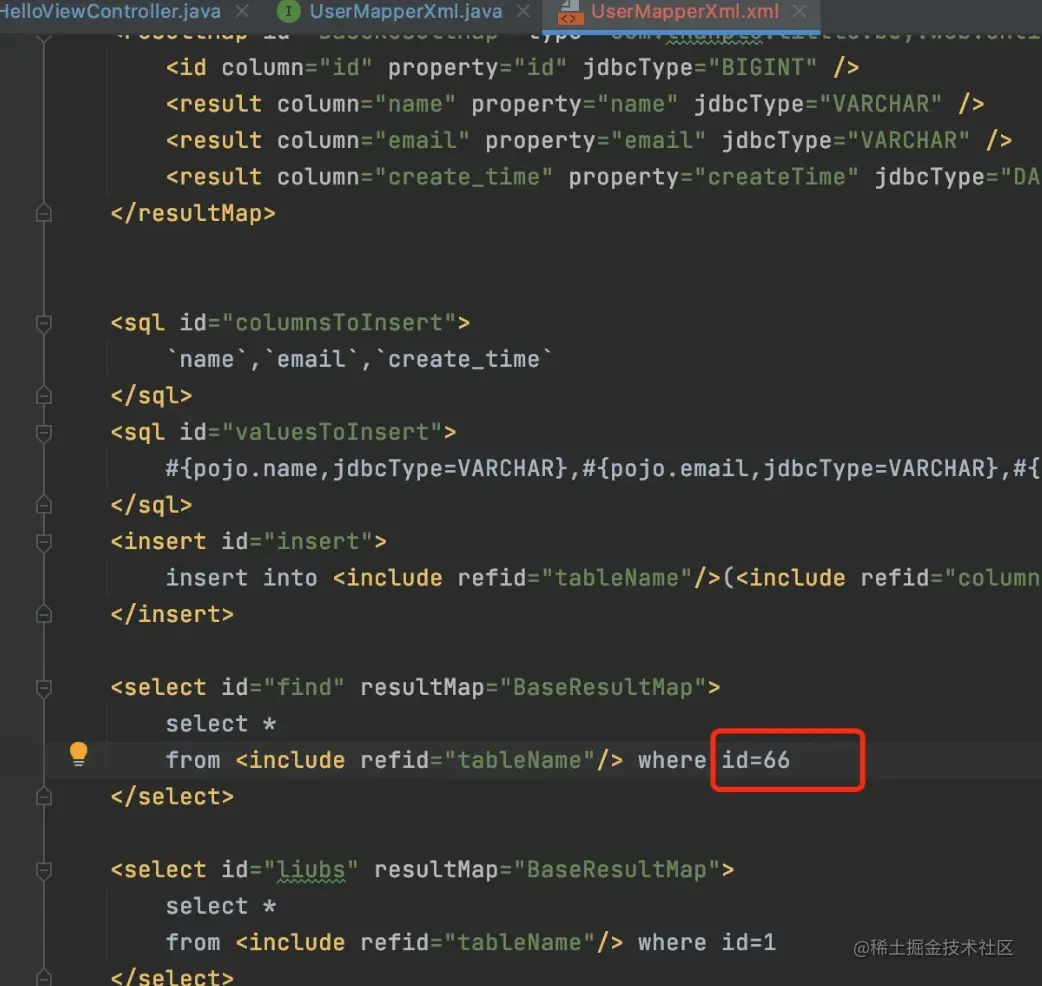Fold the find select block
Image resolution: width=1042 pixels, height=986 pixels.
(44, 688)
